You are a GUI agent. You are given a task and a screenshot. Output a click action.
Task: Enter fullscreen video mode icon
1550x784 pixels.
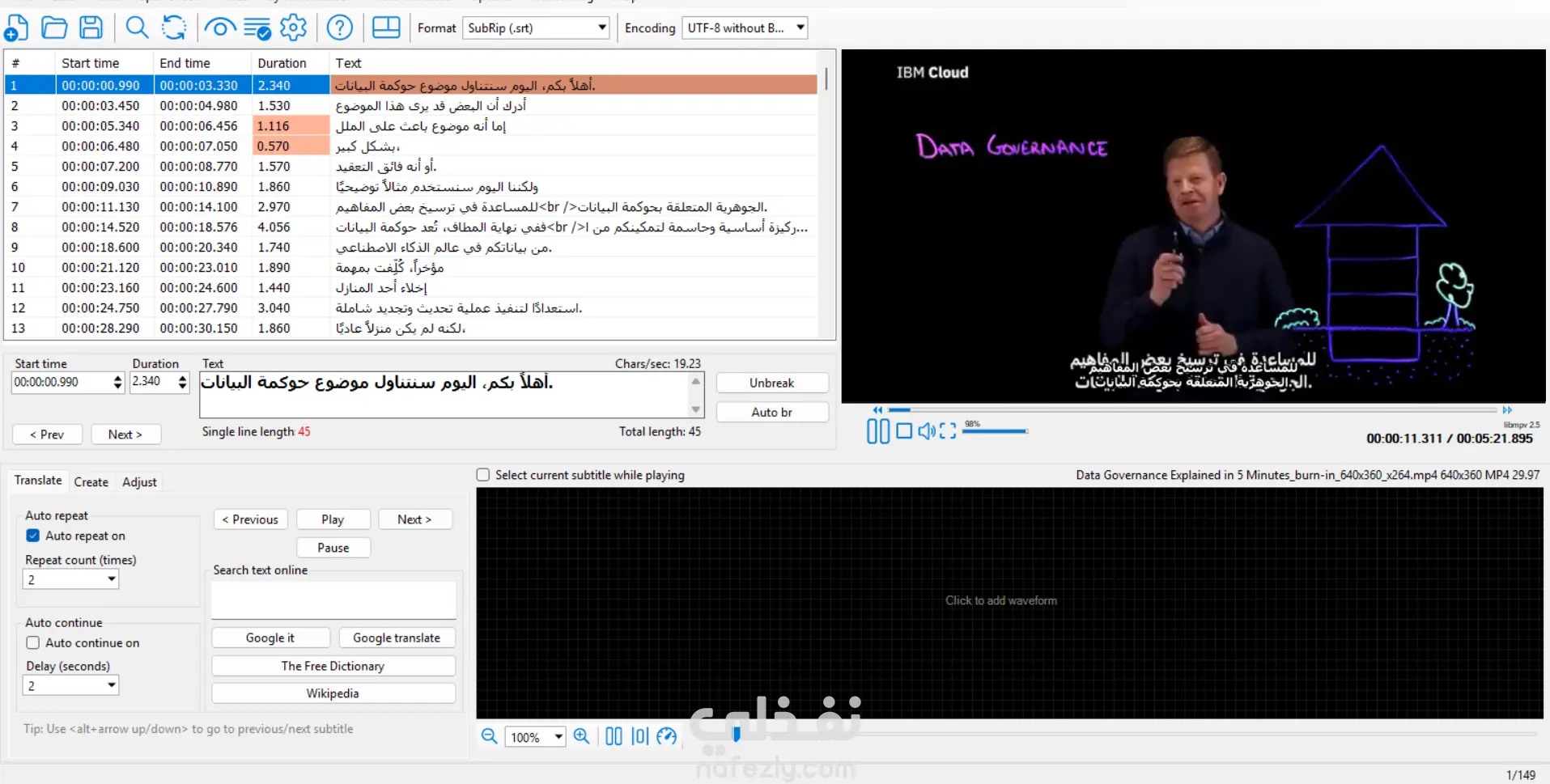(948, 431)
